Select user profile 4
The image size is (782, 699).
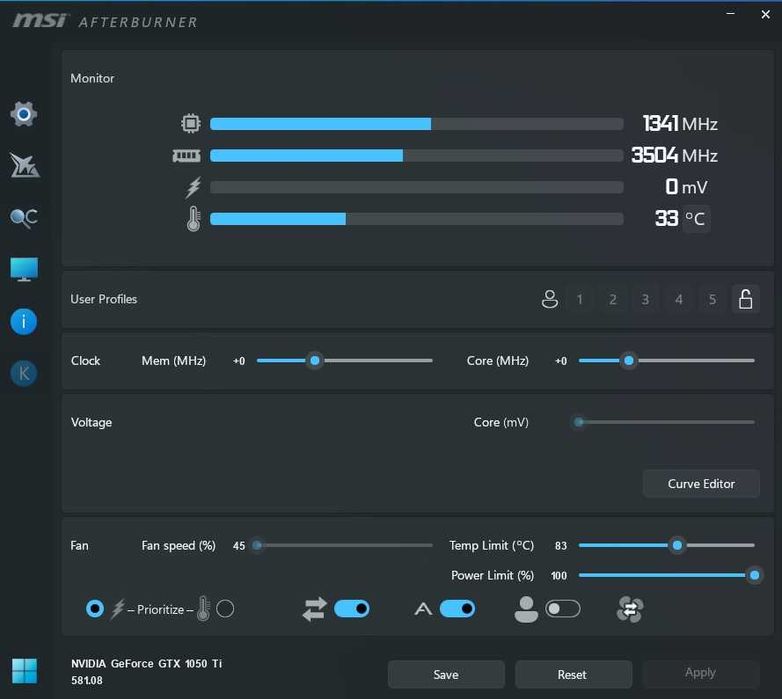(x=679, y=299)
